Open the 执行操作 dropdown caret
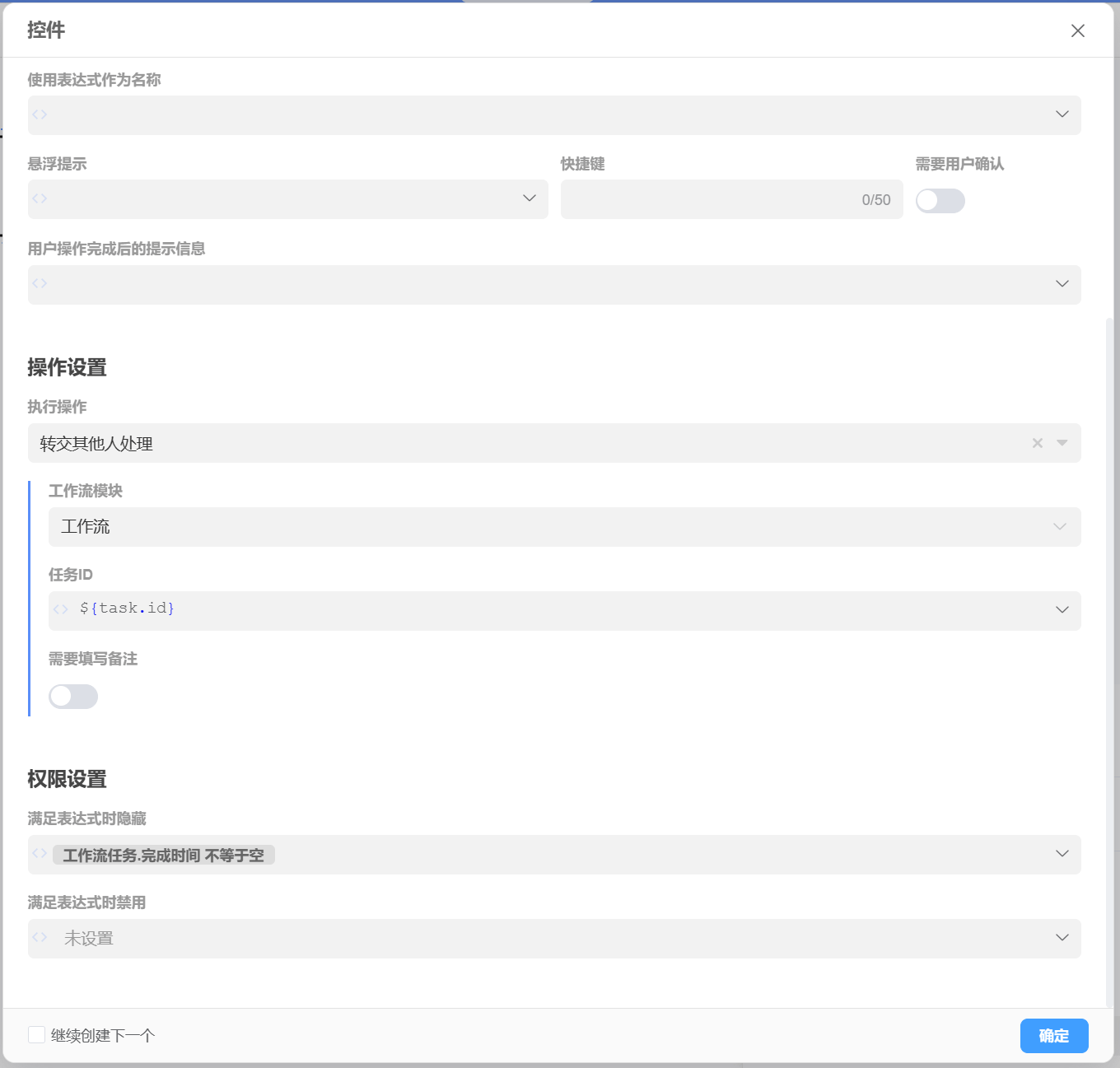The image size is (1120, 1068). click(x=1062, y=443)
